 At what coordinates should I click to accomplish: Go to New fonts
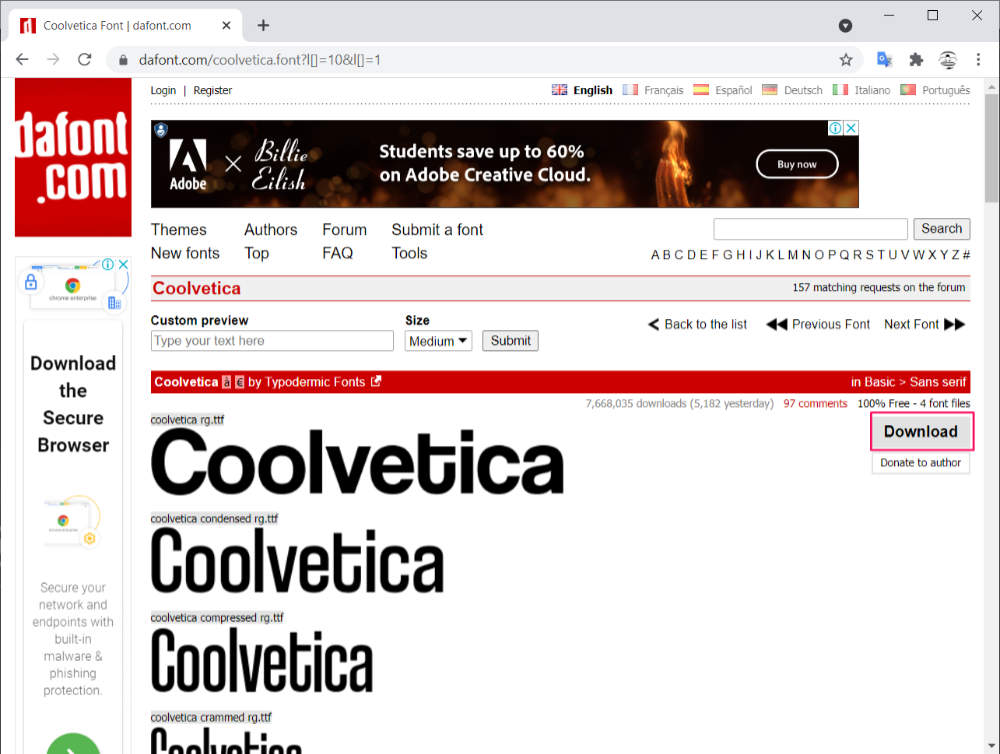click(x=185, y=253)
